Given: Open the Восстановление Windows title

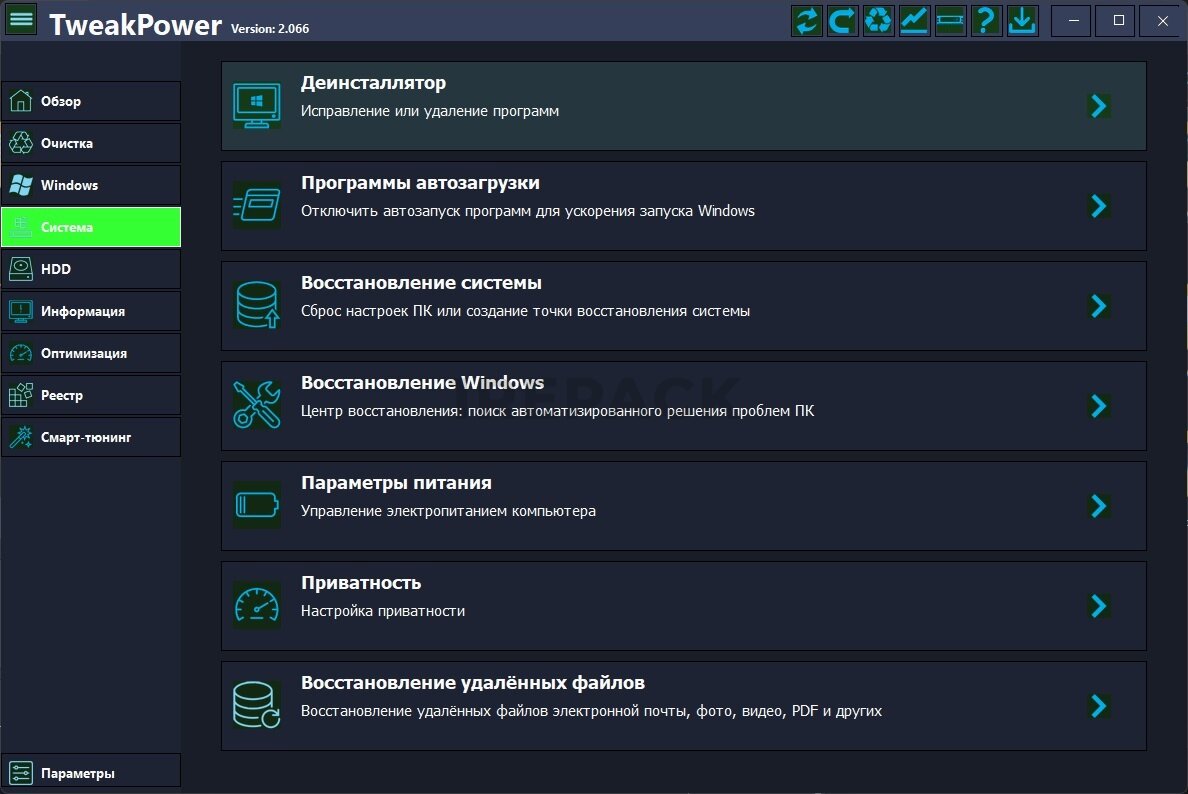Looking at the screenshot, I should pyautogui.click(x=423, y=383).
